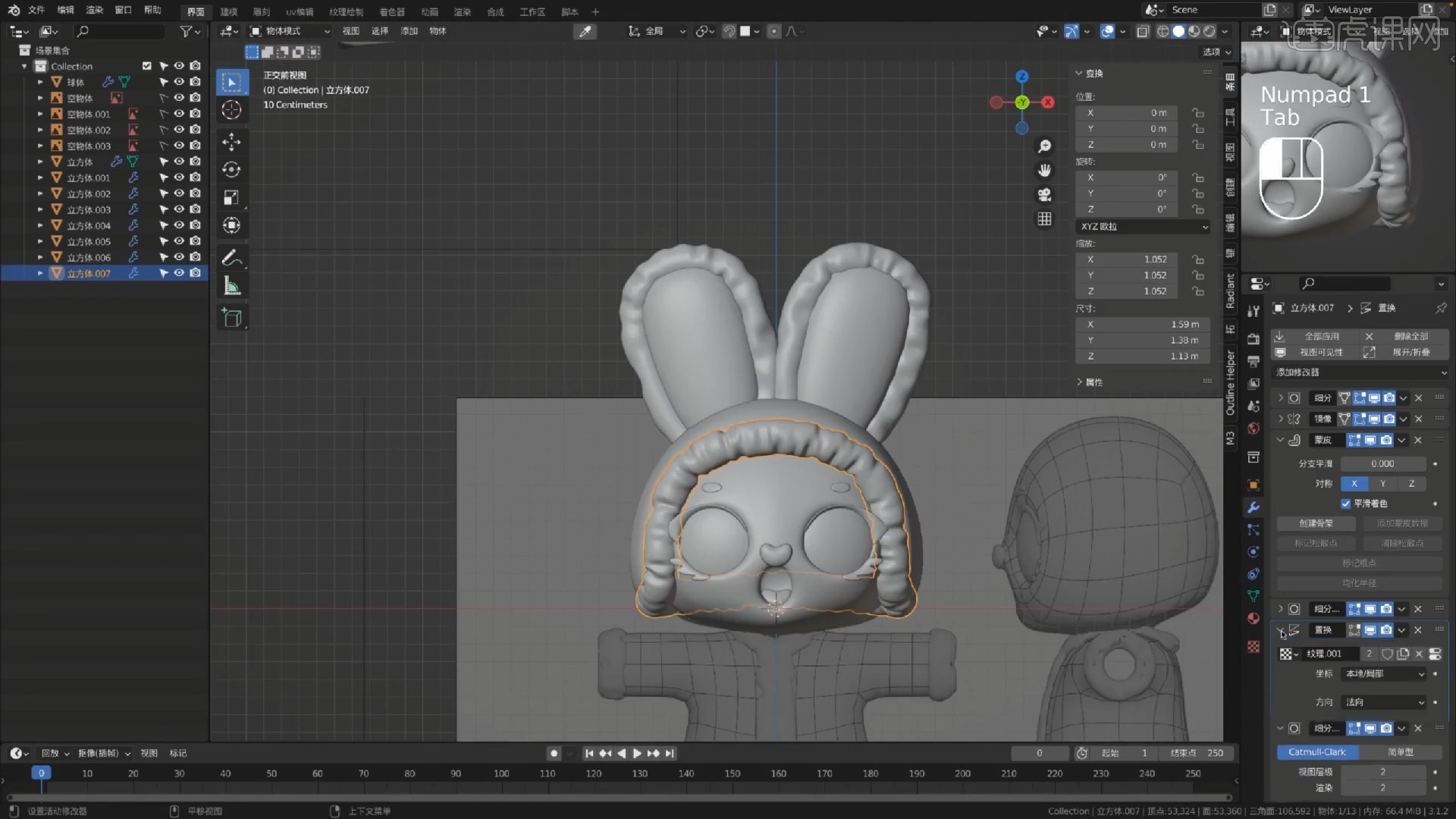This screenshot has width=1456, height=819.
Task: Click the pan view hand icon
Action: 1044,171
